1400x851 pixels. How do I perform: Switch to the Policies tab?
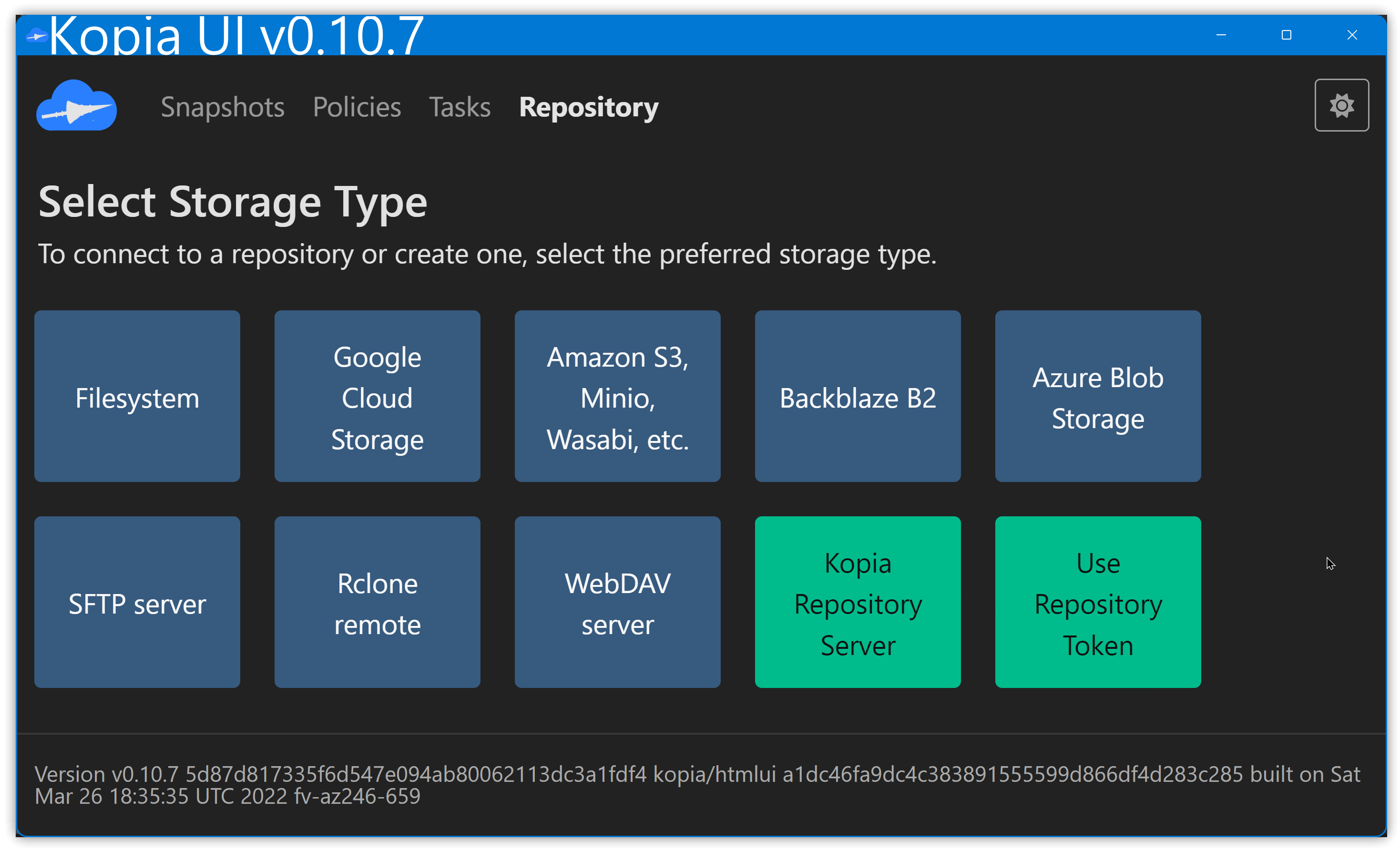click(357, 107)
